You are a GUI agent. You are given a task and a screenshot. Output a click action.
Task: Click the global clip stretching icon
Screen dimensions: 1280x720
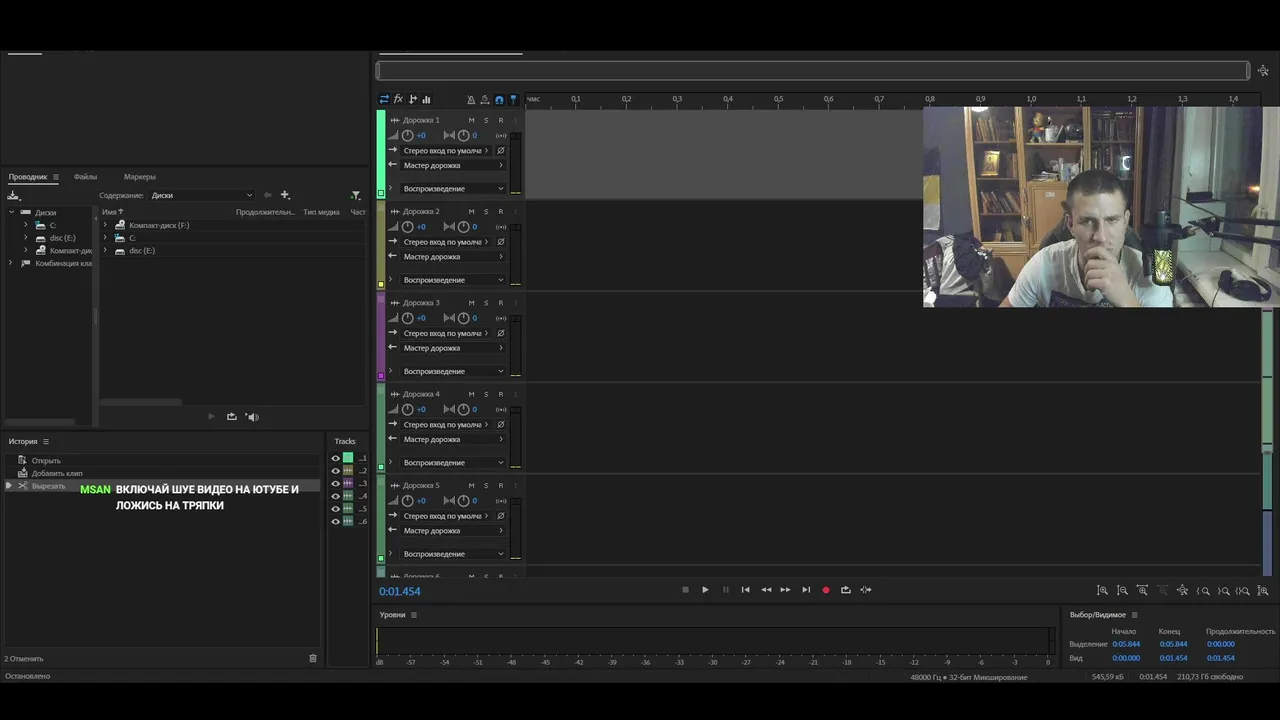(485, 99)
